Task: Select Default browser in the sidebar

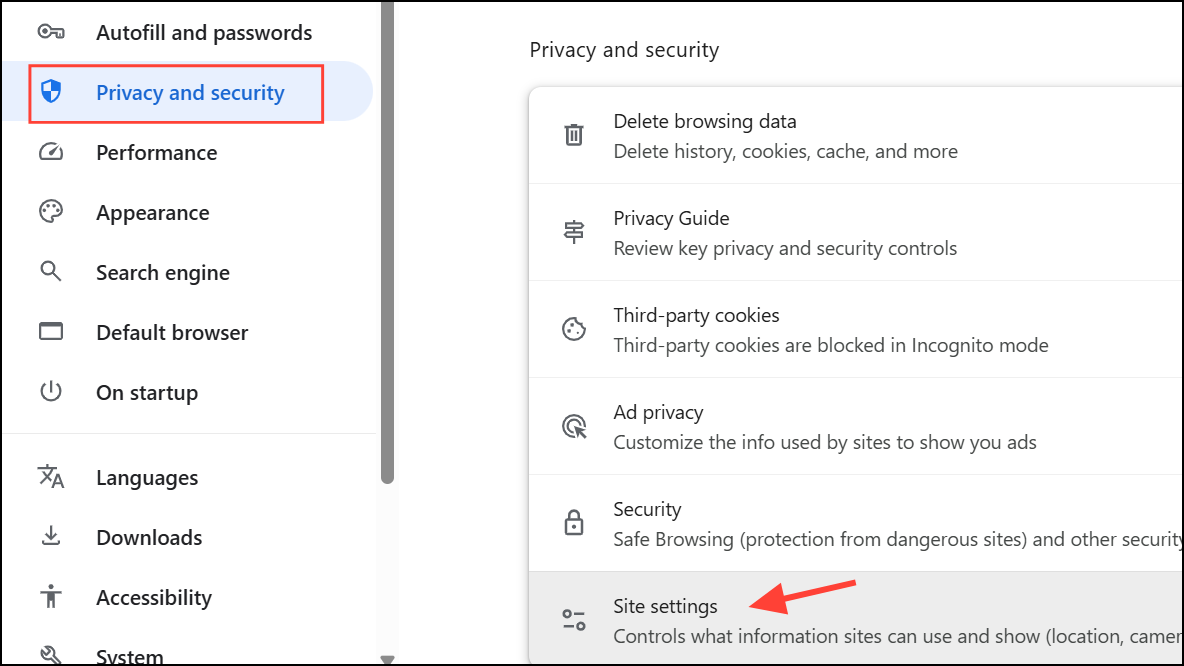Action: tap(172, 332)
